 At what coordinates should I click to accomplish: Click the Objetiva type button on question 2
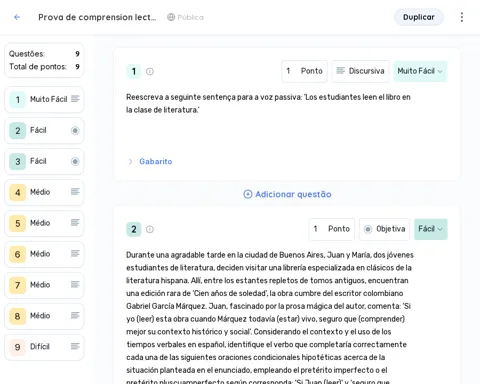(x=384, y=229)
